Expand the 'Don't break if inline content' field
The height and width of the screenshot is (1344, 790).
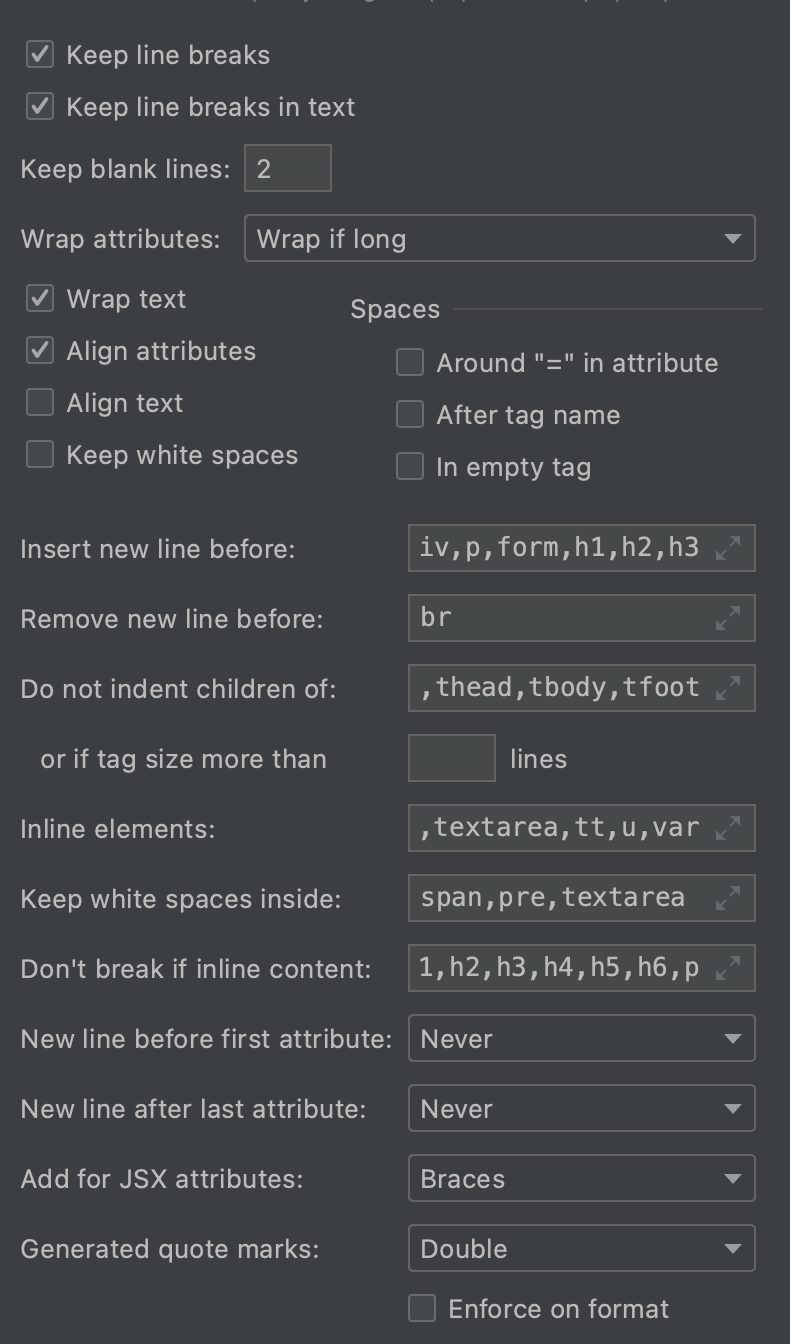click(729, 968)
